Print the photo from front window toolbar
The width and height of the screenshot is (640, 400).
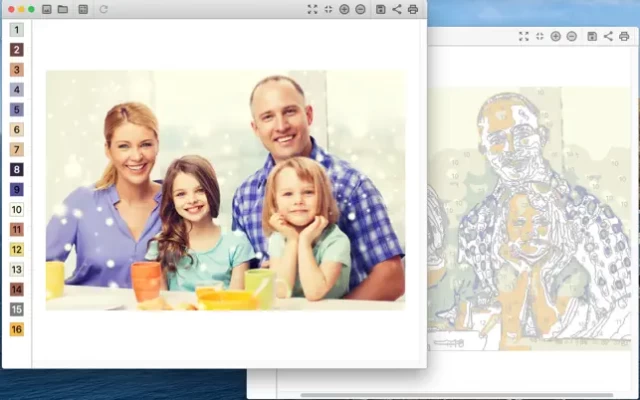(413, 9)
